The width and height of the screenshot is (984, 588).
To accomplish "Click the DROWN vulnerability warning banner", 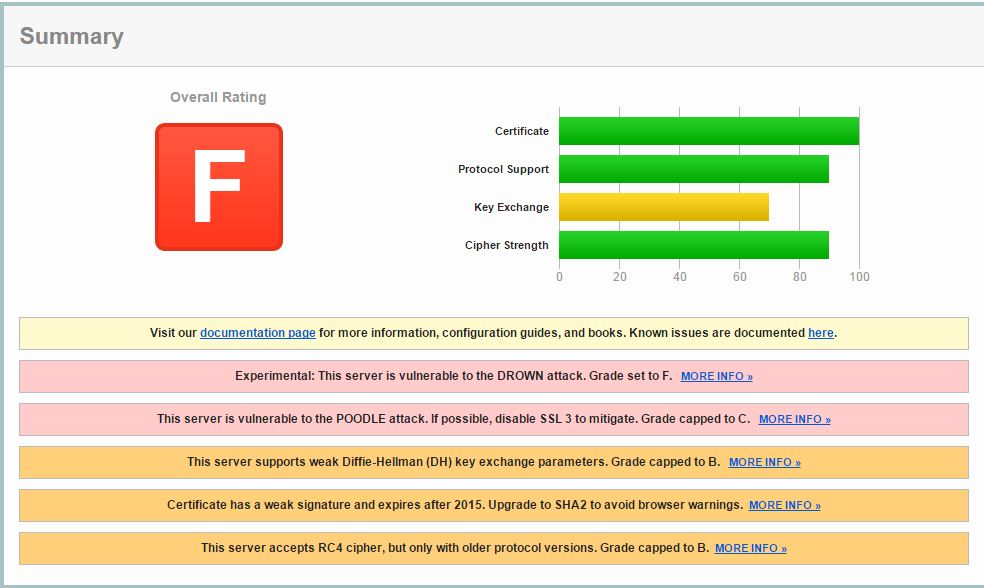I will (x=400, y=376).
